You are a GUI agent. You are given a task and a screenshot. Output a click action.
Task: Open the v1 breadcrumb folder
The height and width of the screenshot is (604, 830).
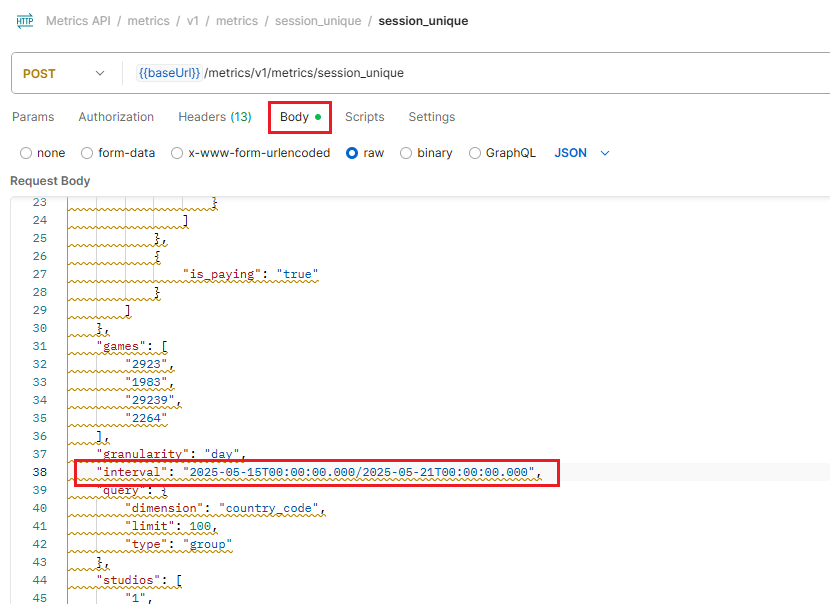click(x=193, y=21)
